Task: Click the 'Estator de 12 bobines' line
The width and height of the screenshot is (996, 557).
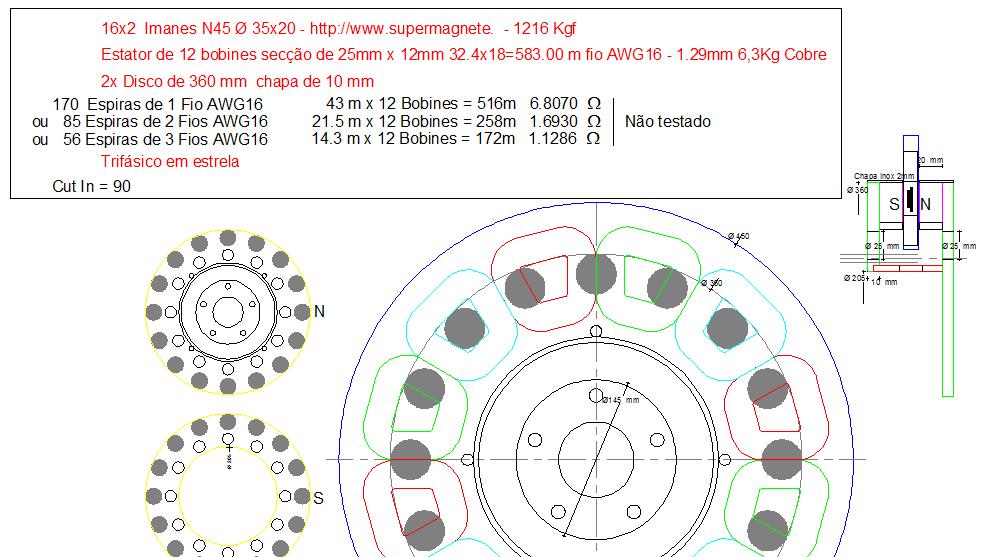Action: [464, 55]
